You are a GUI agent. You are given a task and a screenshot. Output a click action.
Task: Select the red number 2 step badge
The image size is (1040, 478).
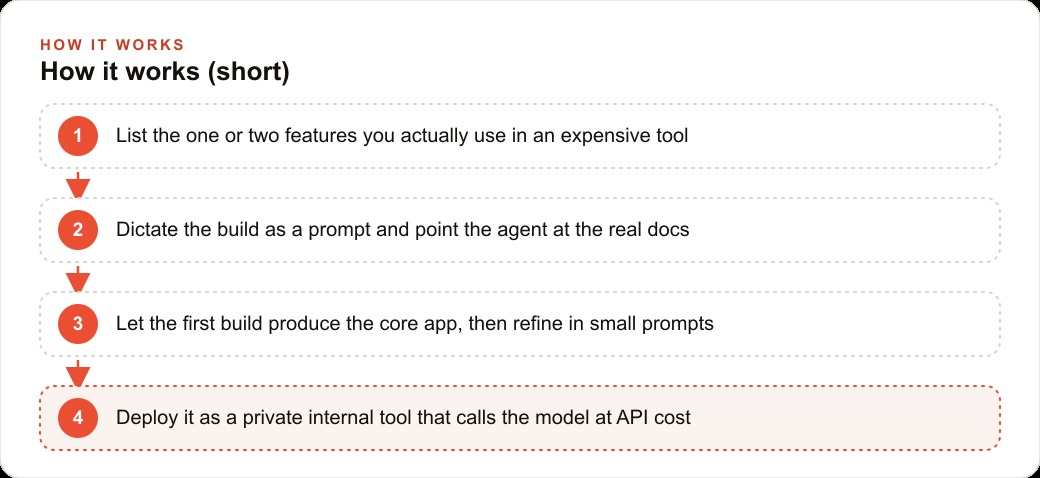78,230
